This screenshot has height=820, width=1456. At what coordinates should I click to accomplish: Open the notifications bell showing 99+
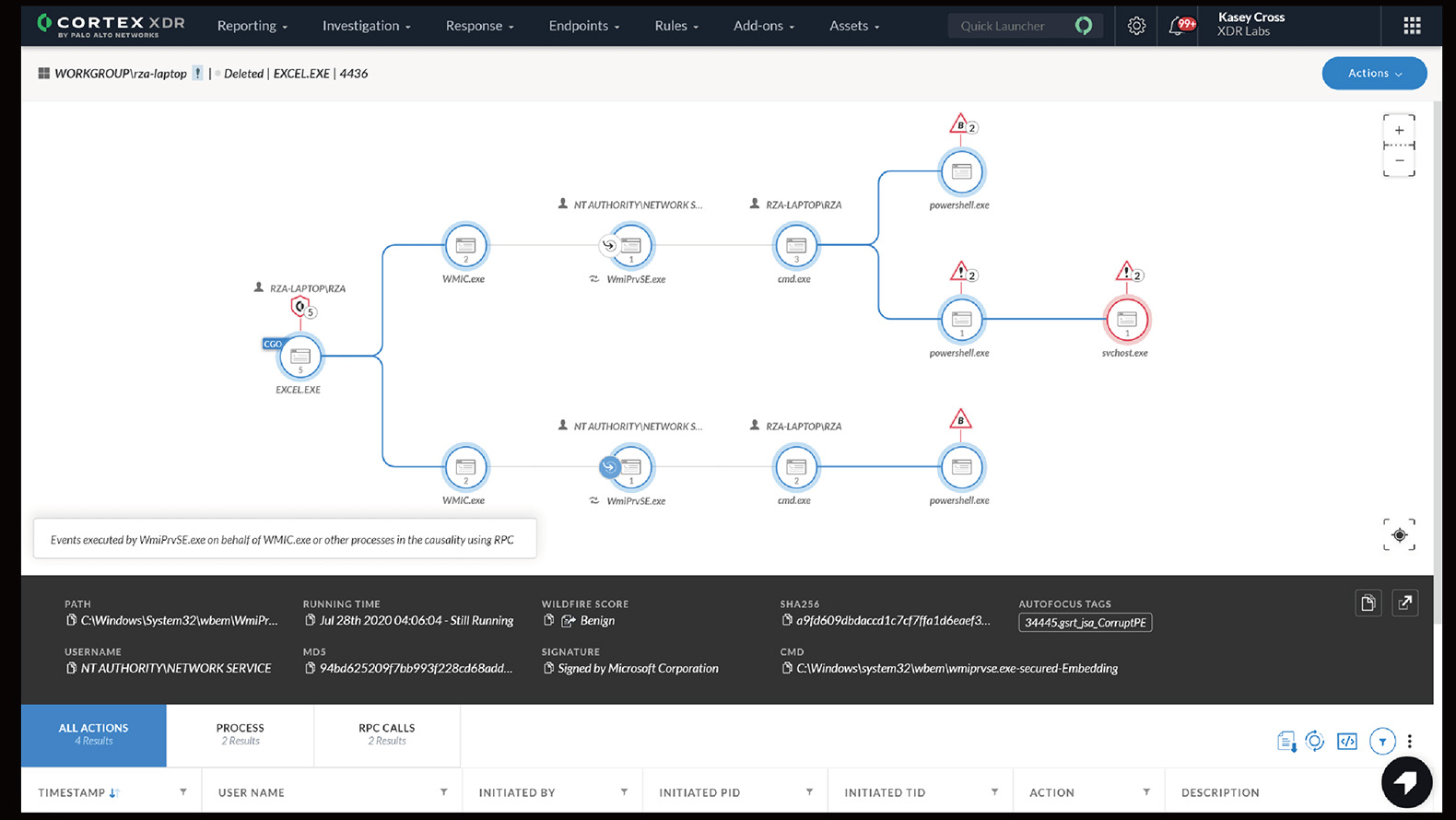tap(1178, 26)
